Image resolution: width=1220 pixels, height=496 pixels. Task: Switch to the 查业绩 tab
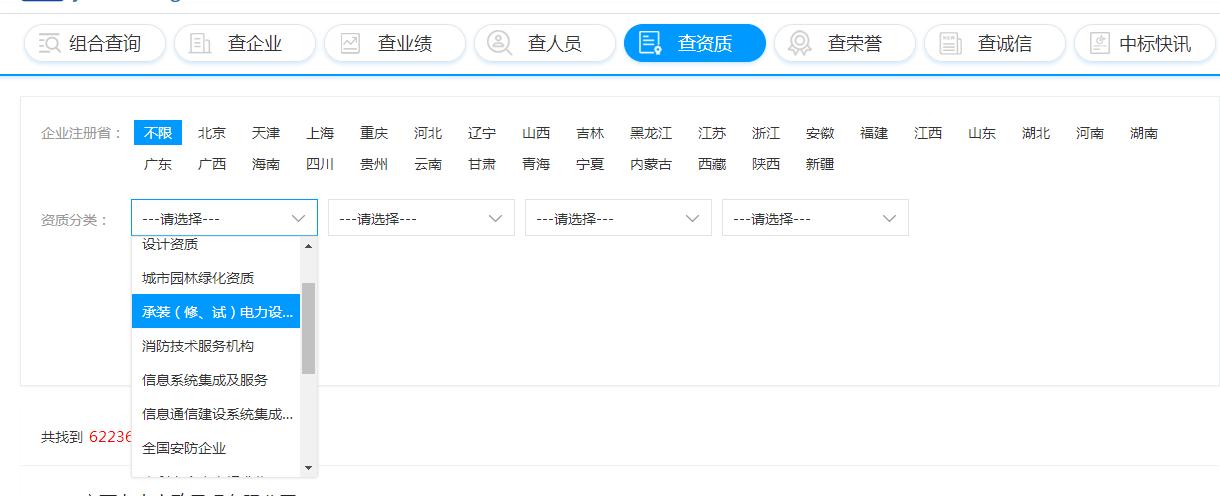394,43
